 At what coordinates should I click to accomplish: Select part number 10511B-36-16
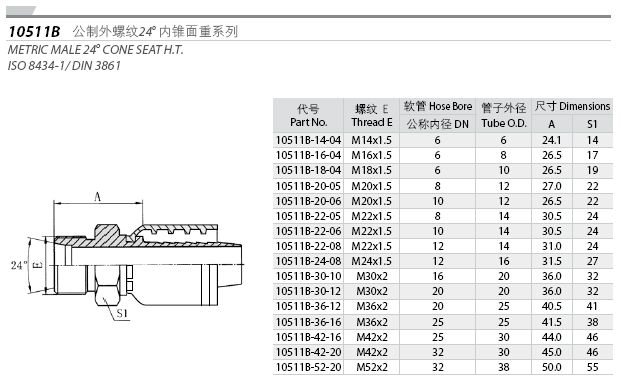click(309, 322)
